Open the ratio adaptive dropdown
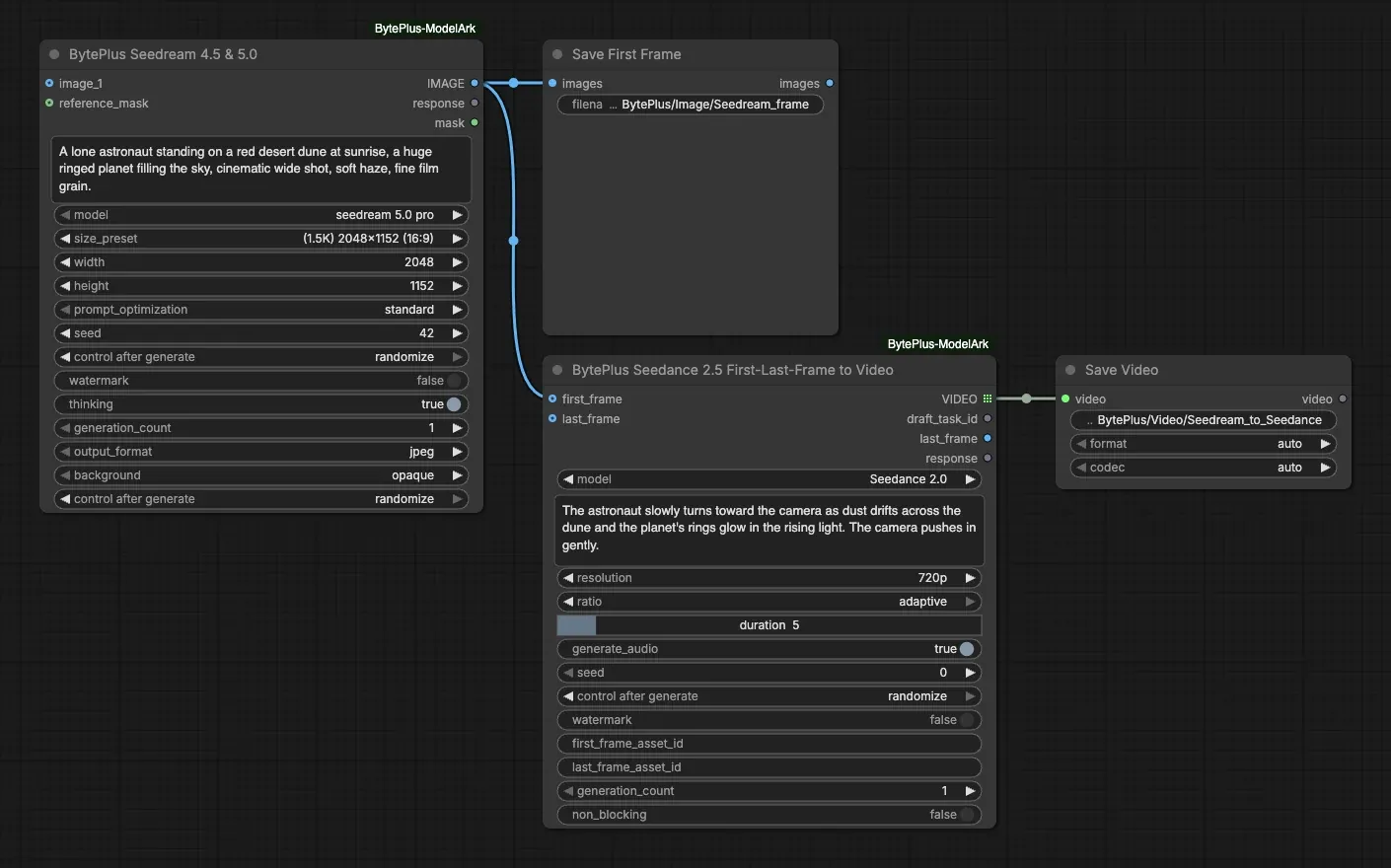The width and height of the screenshot is (1391, 868). click(769, 602)
